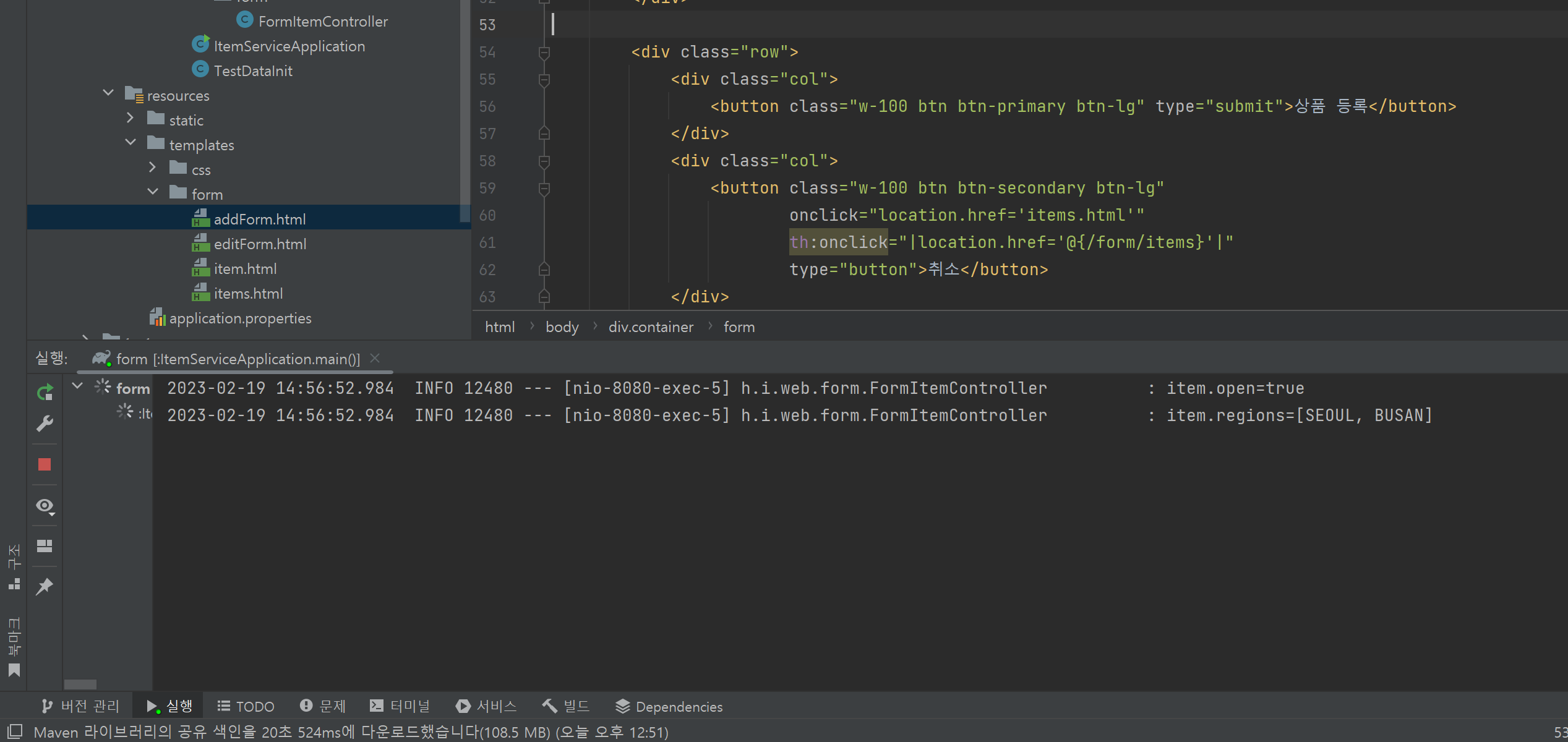Click the cursor position indicator in status bar
1568x742 pixels.
pos(1560,733)
